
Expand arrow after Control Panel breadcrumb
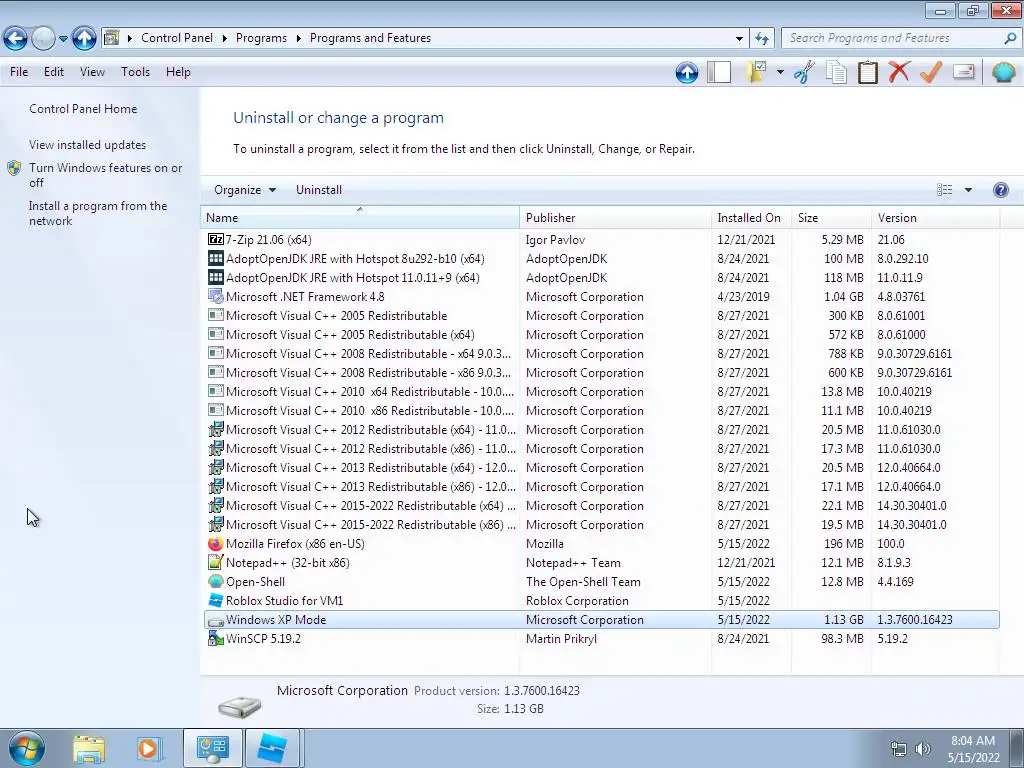point(224,38)
